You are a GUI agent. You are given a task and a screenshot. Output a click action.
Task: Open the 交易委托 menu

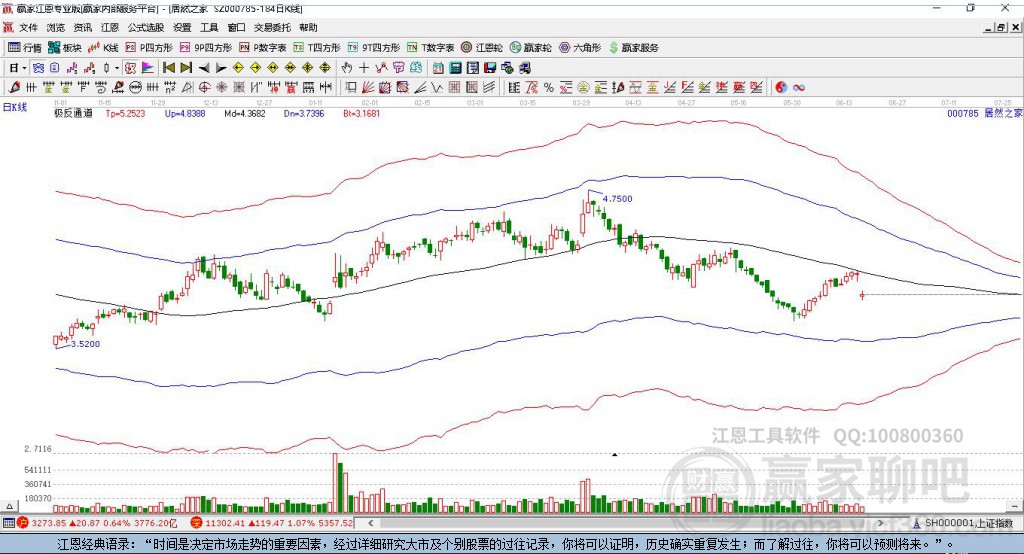pyautogui.click(x=272, y=27)
